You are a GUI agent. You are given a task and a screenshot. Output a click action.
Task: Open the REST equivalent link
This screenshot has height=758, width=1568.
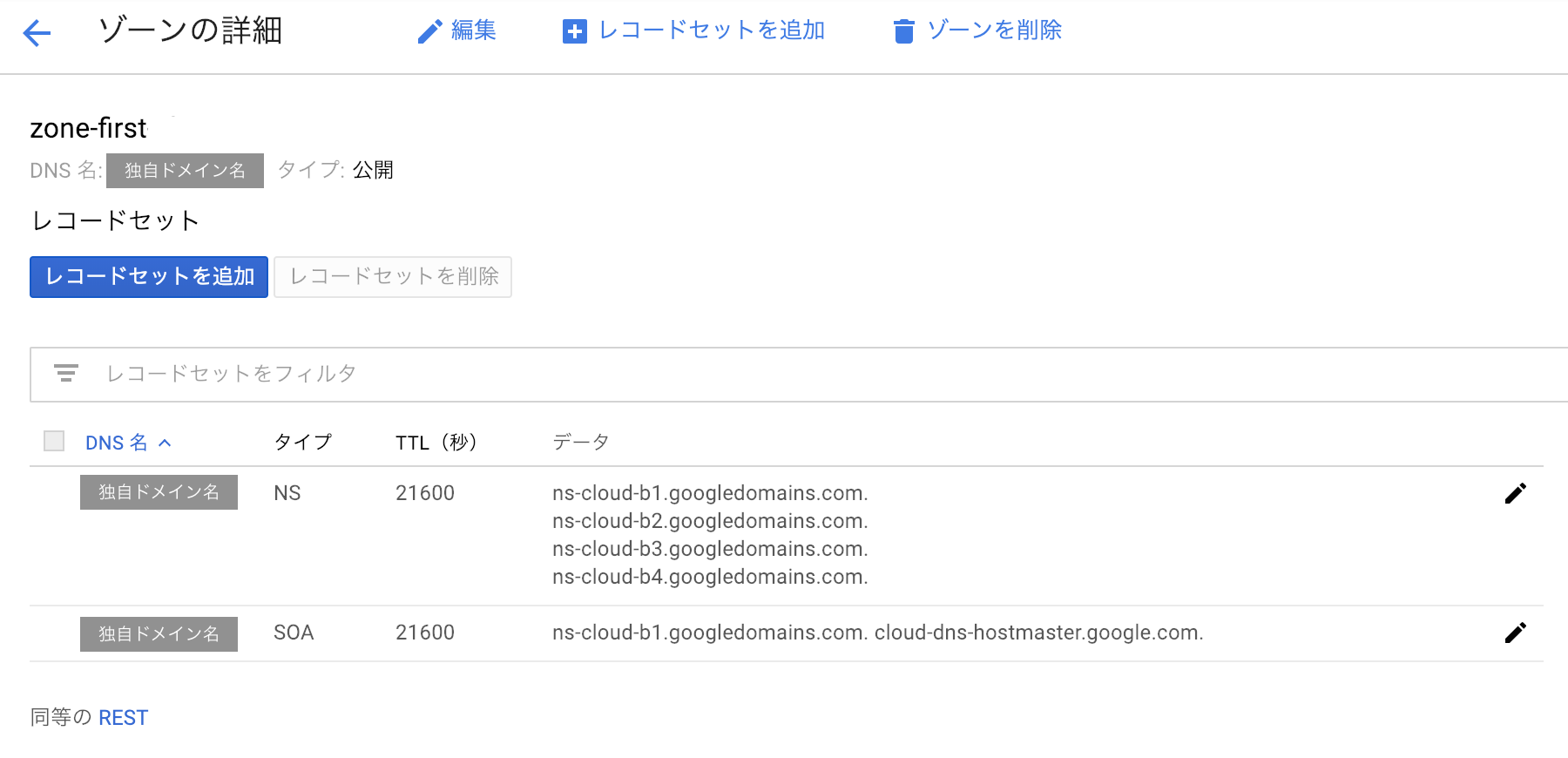(123, 717)
